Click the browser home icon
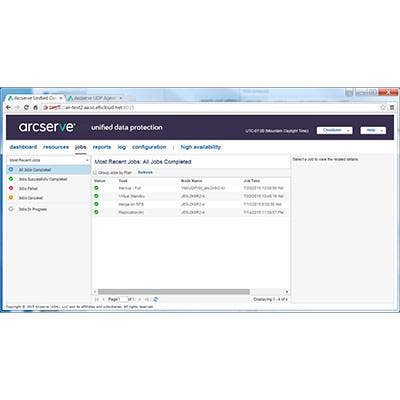This screenshot has width=400, height=400. [x=35, y=107]
